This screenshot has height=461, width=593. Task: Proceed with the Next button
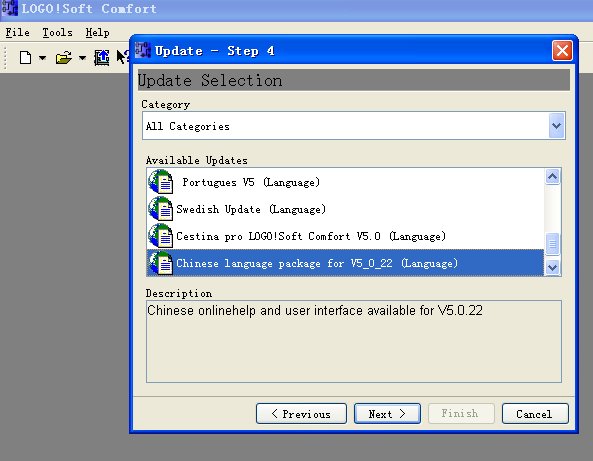pyautogui.click(x=387, y=414)
